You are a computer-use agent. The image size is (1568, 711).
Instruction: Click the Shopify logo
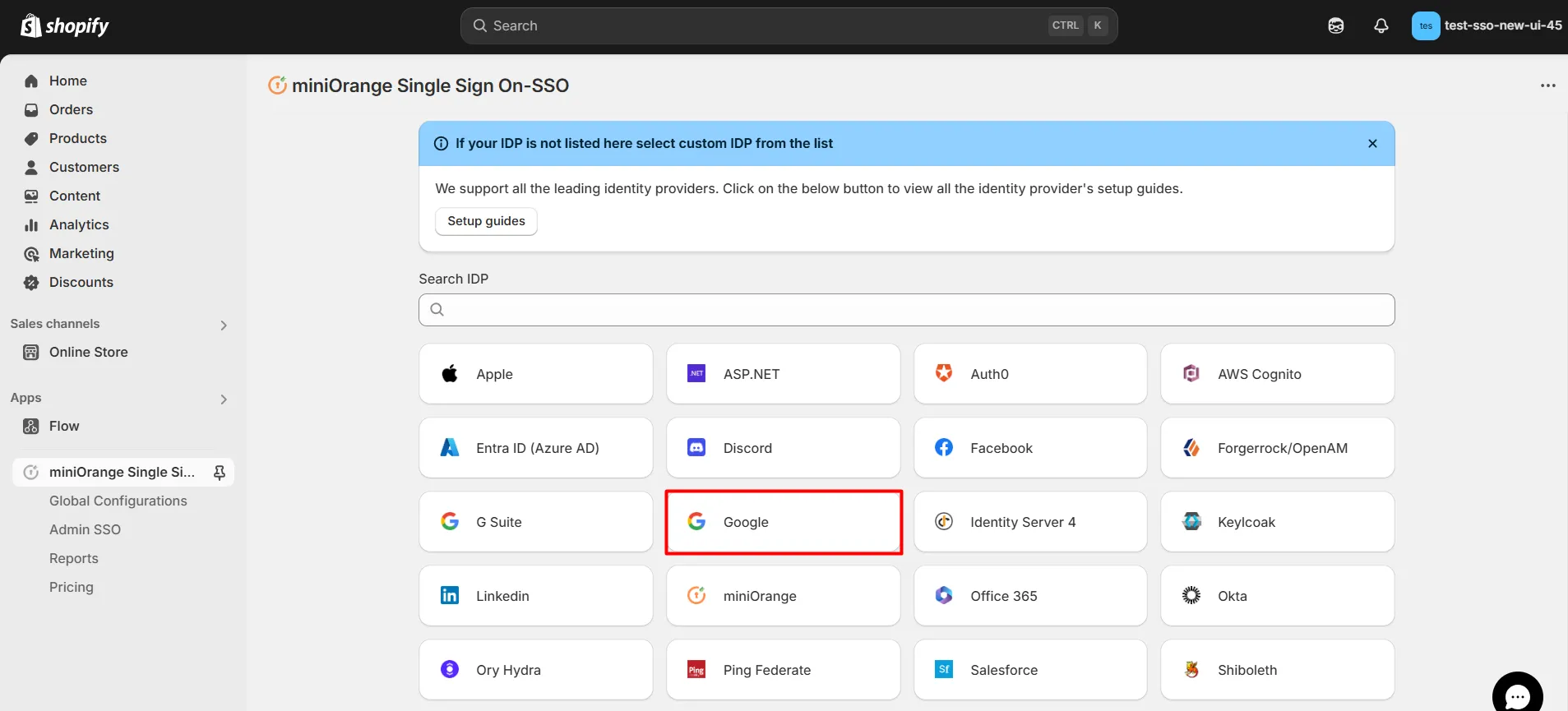tap(64, 25)
